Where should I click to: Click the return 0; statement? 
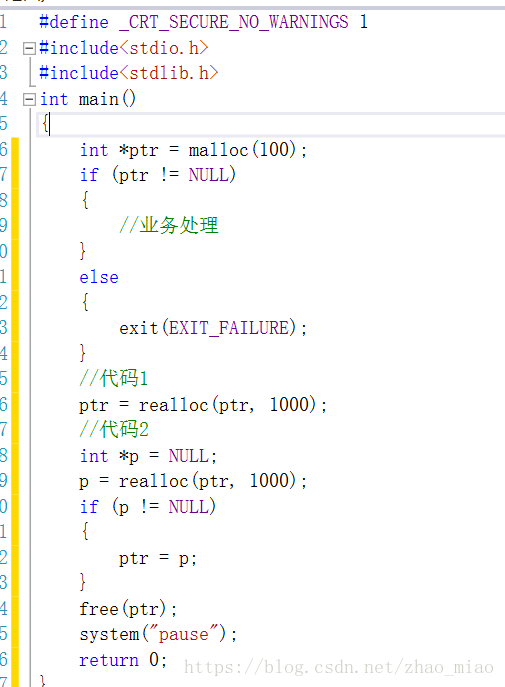tap(123, 660)
